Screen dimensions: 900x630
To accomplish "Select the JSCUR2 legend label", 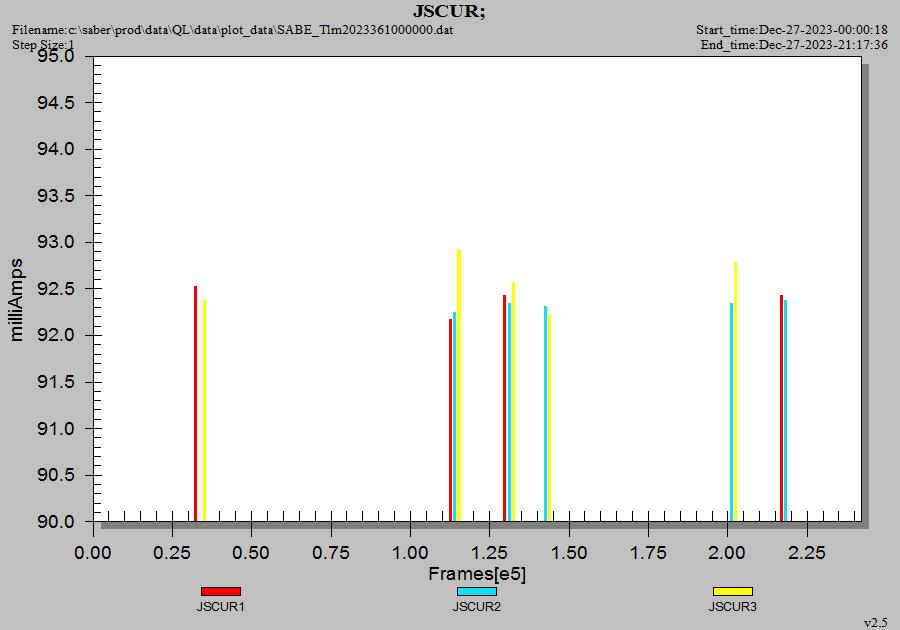I will [x=476, y=606].
